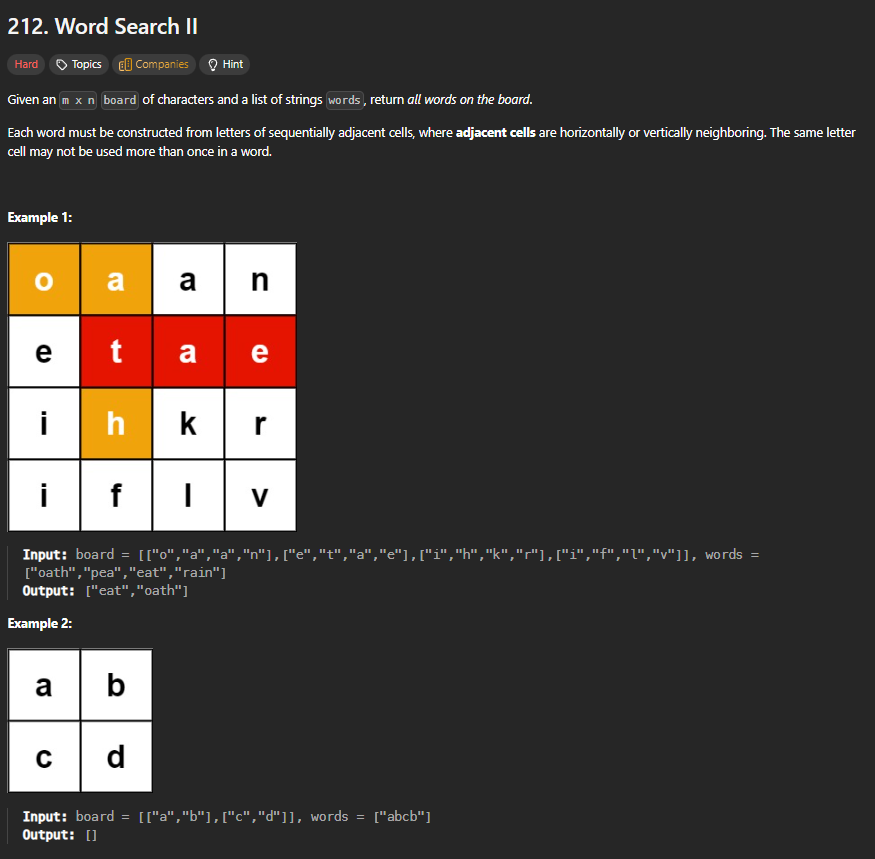This screenshot has height=859, width=875.
Task: Click the 'board' inline code in description
Action: [120, 100]
